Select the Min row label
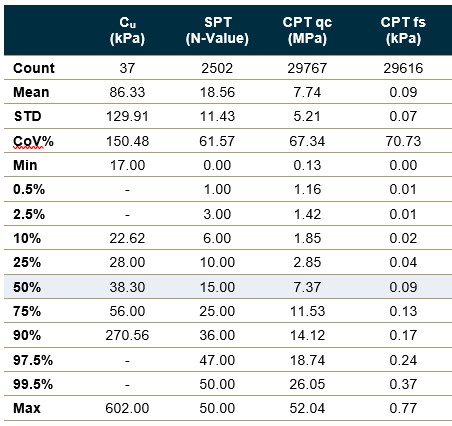 coord(25,165)
